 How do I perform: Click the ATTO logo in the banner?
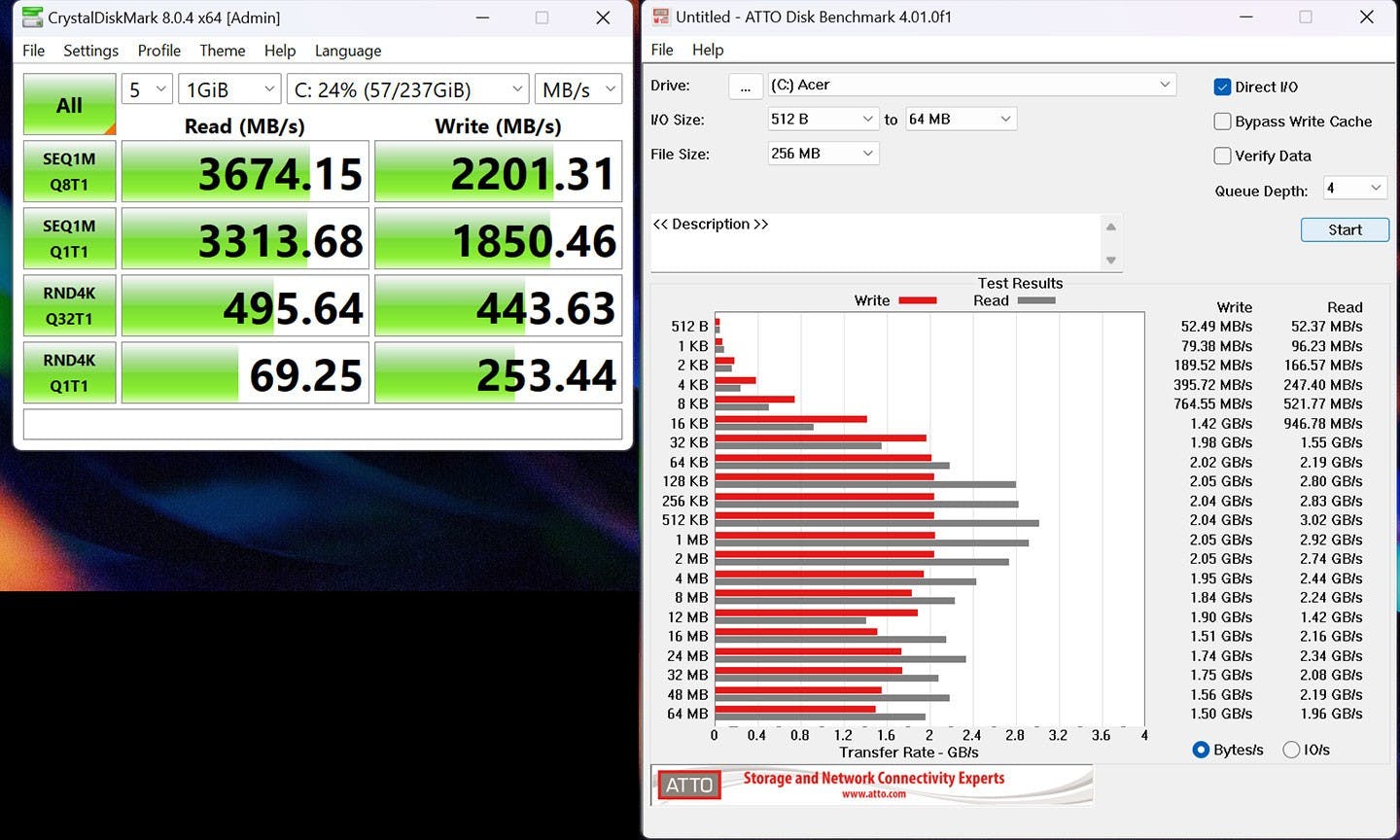(x=689, y=785)
